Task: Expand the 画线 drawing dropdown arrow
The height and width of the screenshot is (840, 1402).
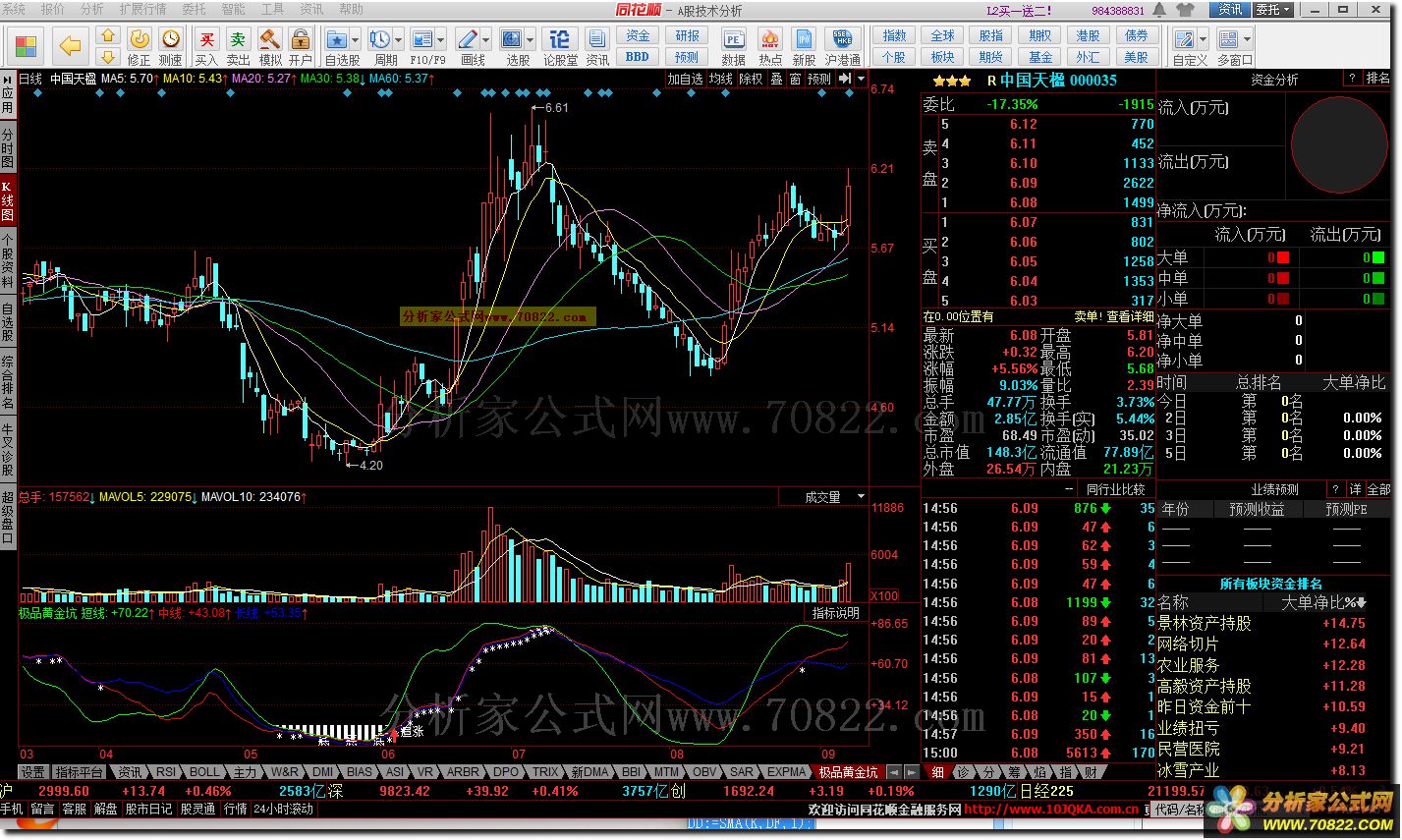Action: tap(485, 40)
